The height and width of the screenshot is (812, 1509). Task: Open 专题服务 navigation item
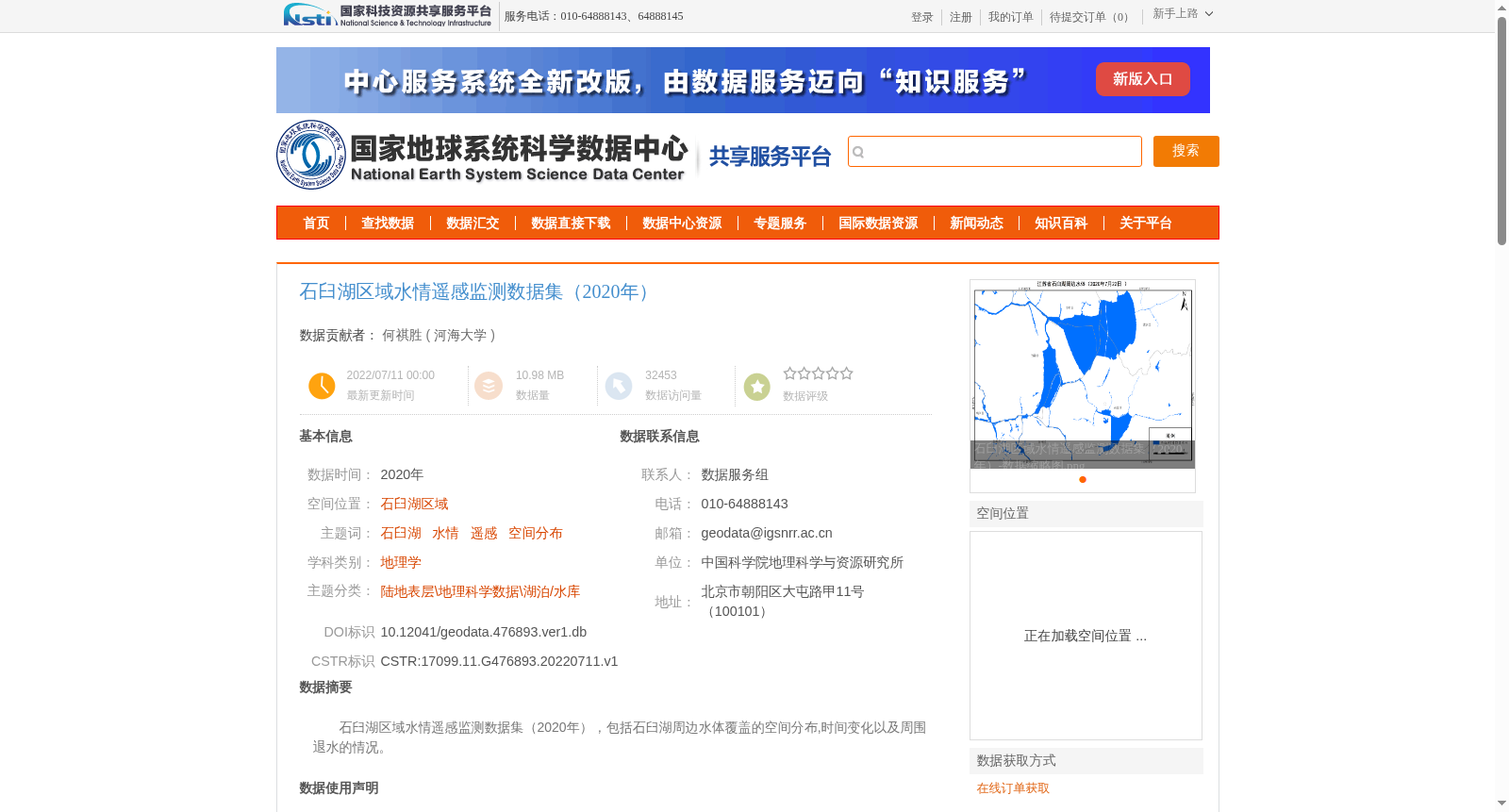780,224
